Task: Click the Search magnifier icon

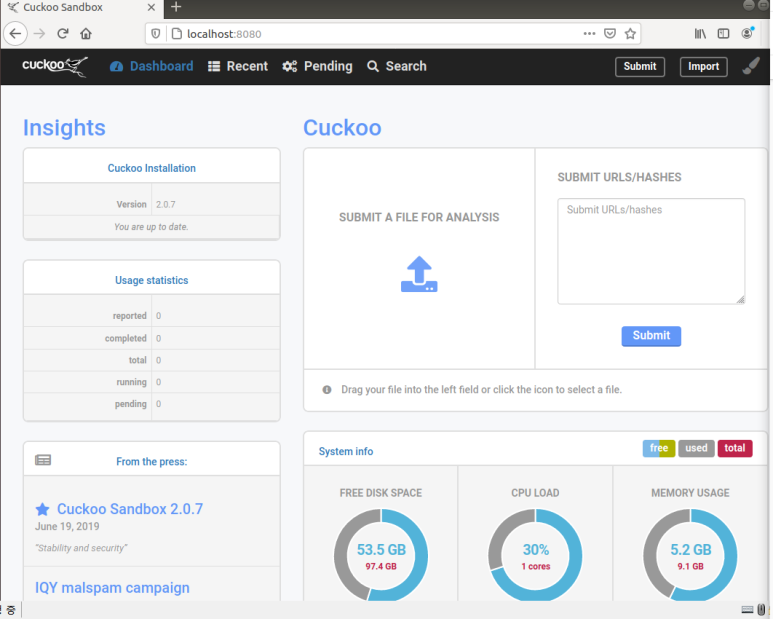Action: pos(373,67)
